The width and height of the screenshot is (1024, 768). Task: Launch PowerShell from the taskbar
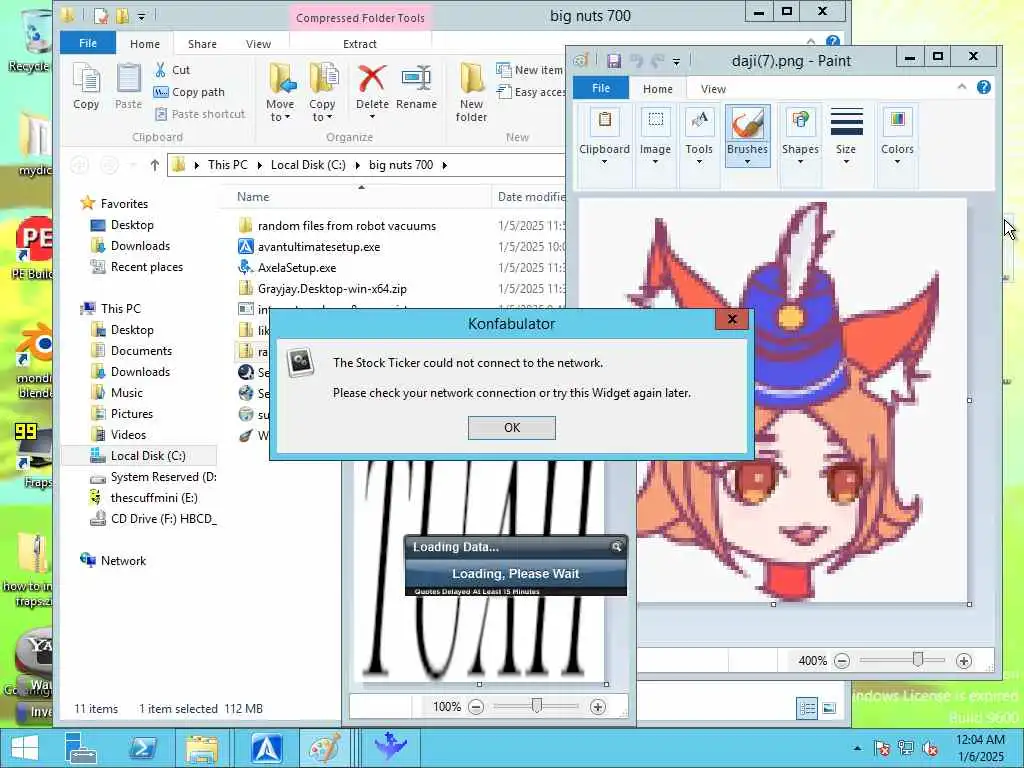142,748
